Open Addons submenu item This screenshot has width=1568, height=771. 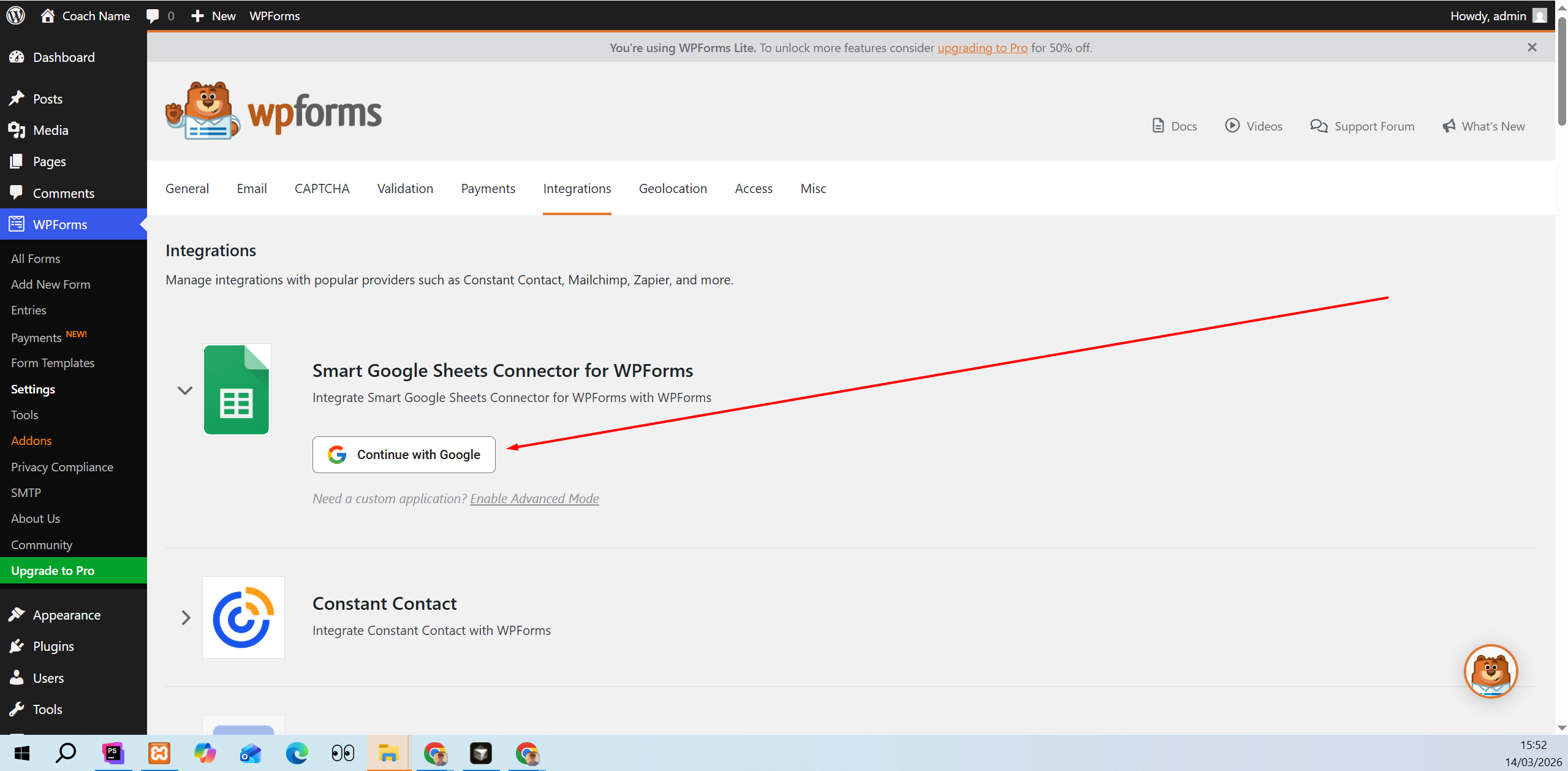31,441
